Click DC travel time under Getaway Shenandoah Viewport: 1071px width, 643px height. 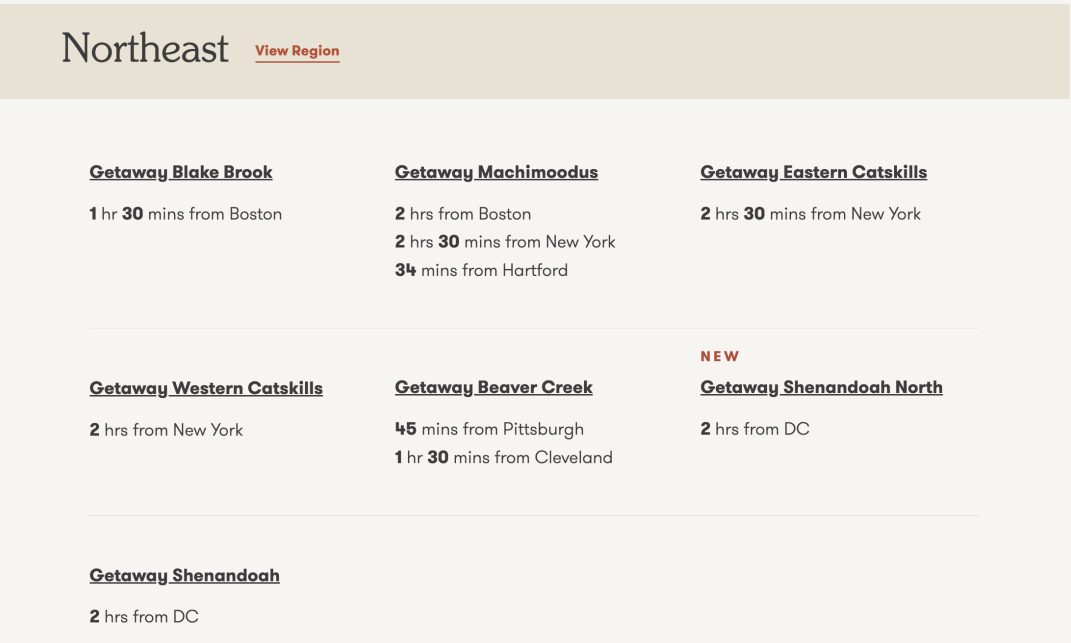point(144,616)
